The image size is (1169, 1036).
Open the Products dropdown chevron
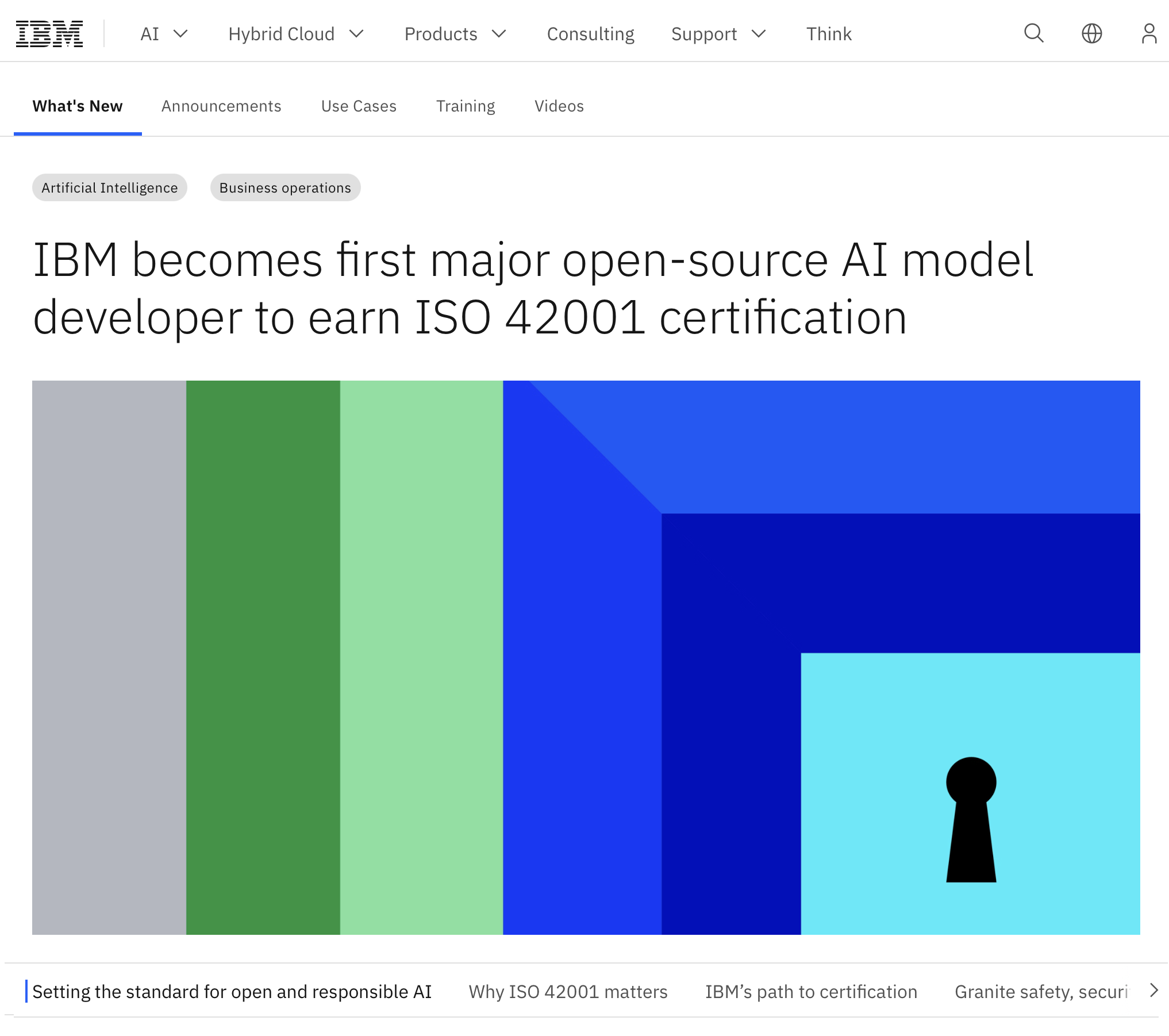click(x=499, y=34)
